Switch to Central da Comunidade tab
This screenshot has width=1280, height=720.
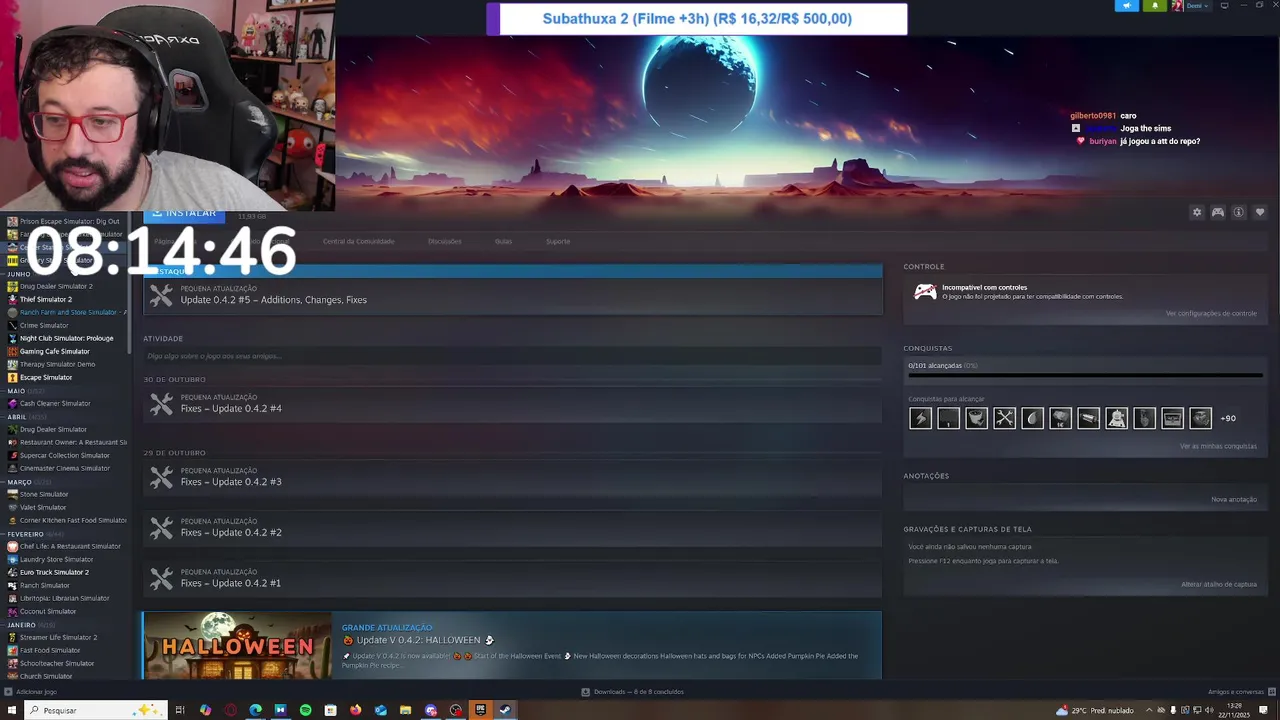point(358,241)
